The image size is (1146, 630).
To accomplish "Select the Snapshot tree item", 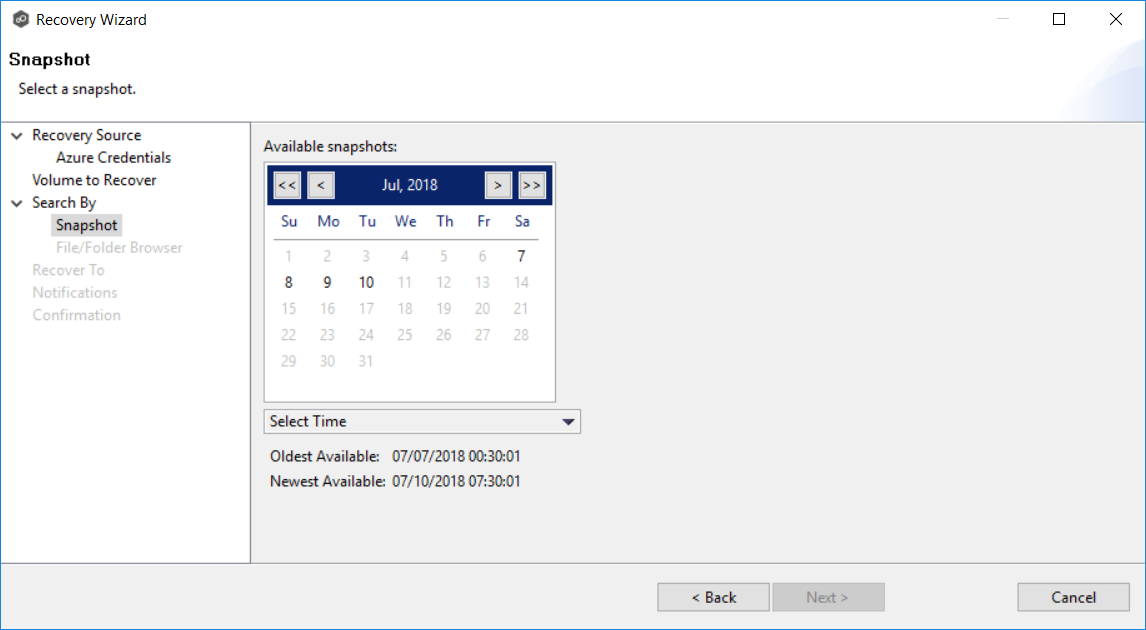I will 87,225.
